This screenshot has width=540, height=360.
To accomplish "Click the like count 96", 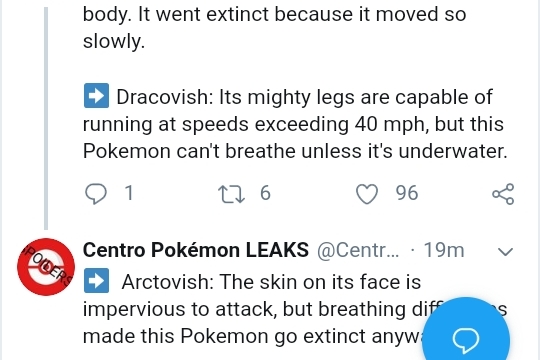I will [x=407, y=193].
